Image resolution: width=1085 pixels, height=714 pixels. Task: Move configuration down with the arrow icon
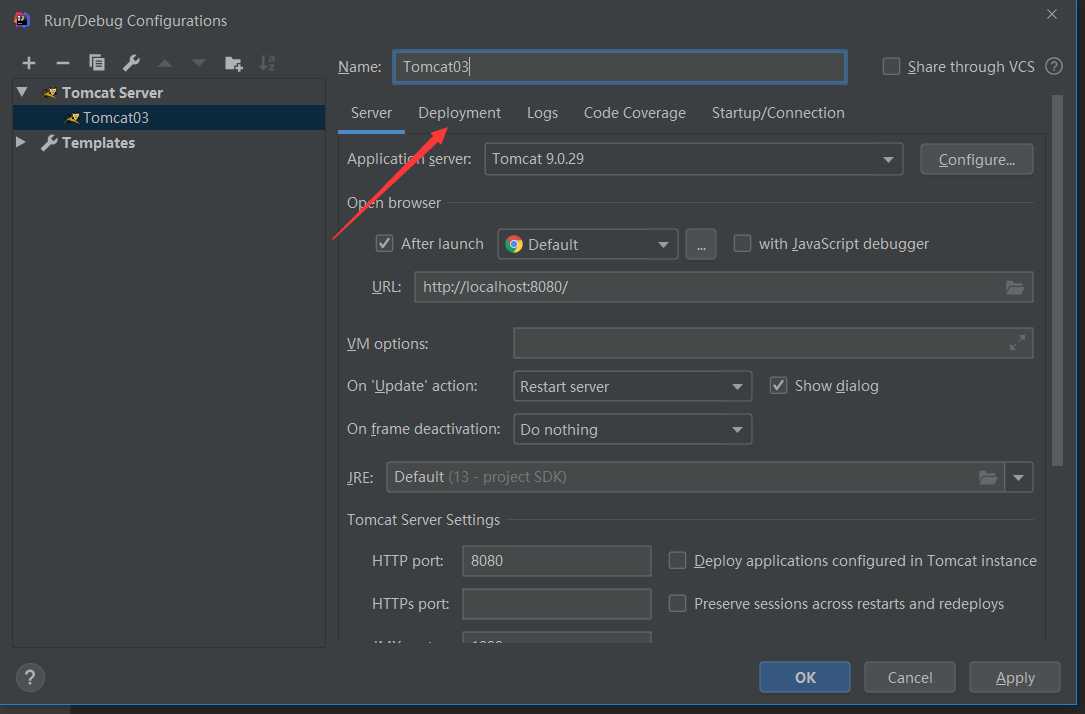[199, 63]
